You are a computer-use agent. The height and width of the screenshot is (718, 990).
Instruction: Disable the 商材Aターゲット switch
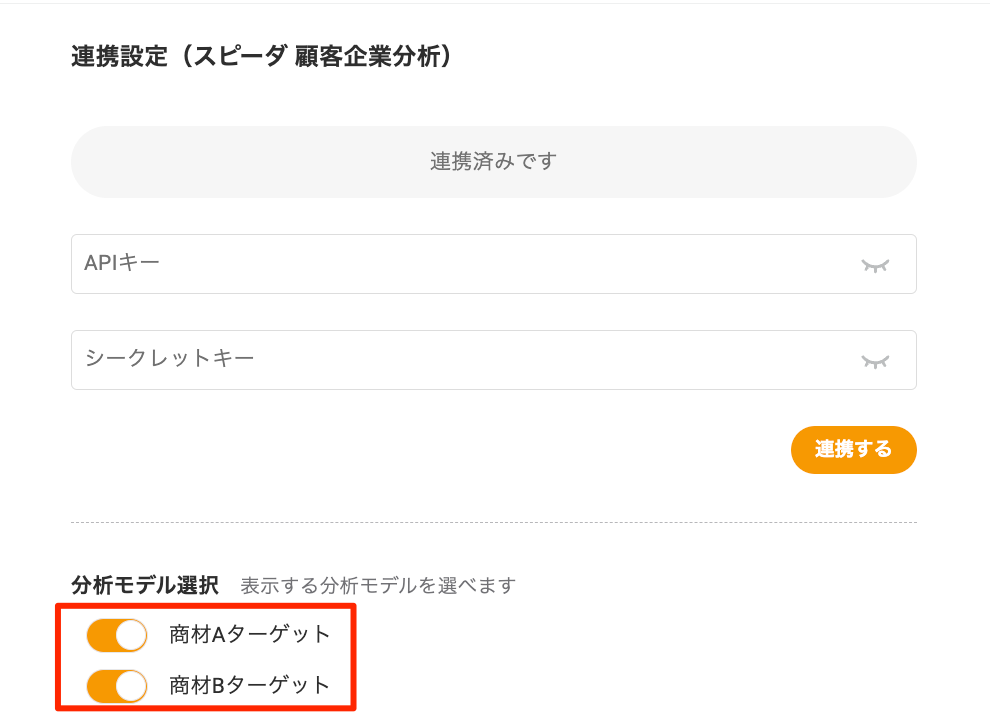[x=117, y=635]
